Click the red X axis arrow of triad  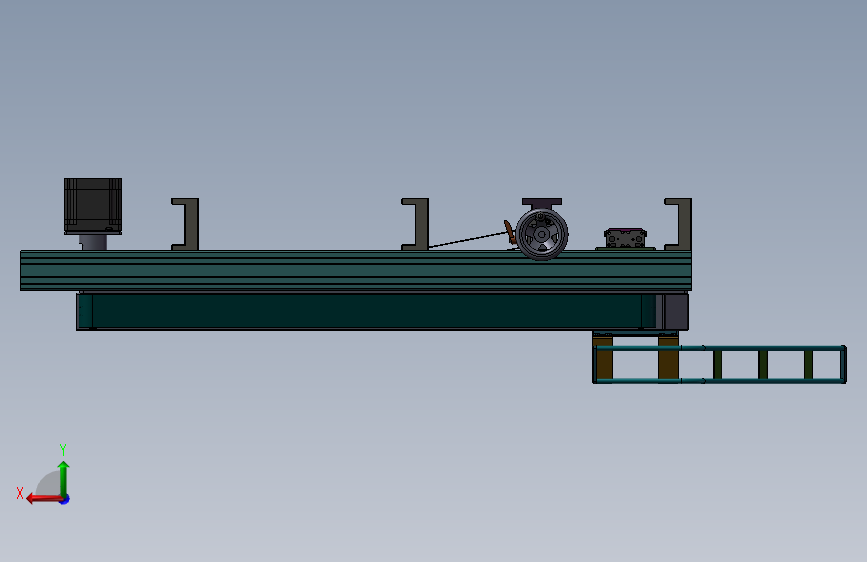(44, 499)
